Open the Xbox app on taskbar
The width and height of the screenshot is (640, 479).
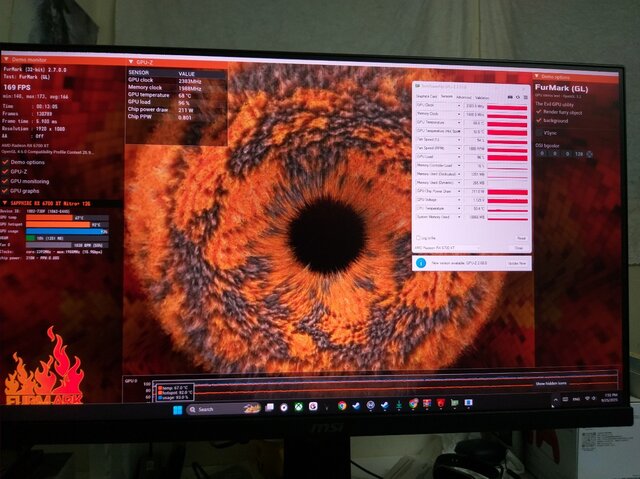[299, 406]
